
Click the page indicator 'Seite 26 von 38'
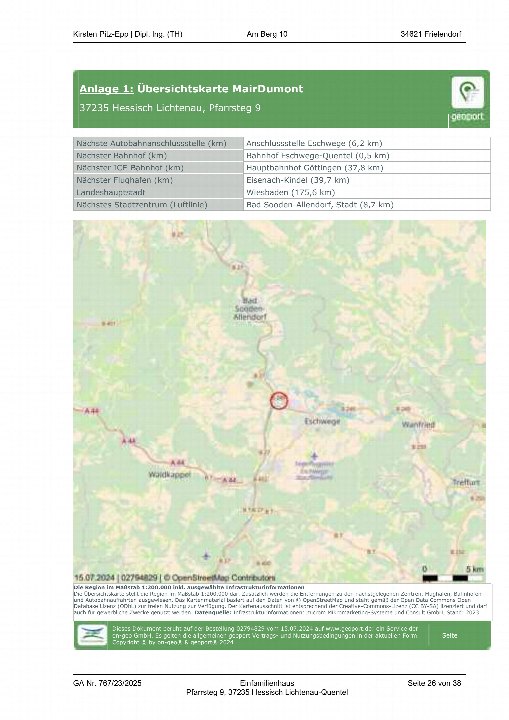click(x=434, y=683)
